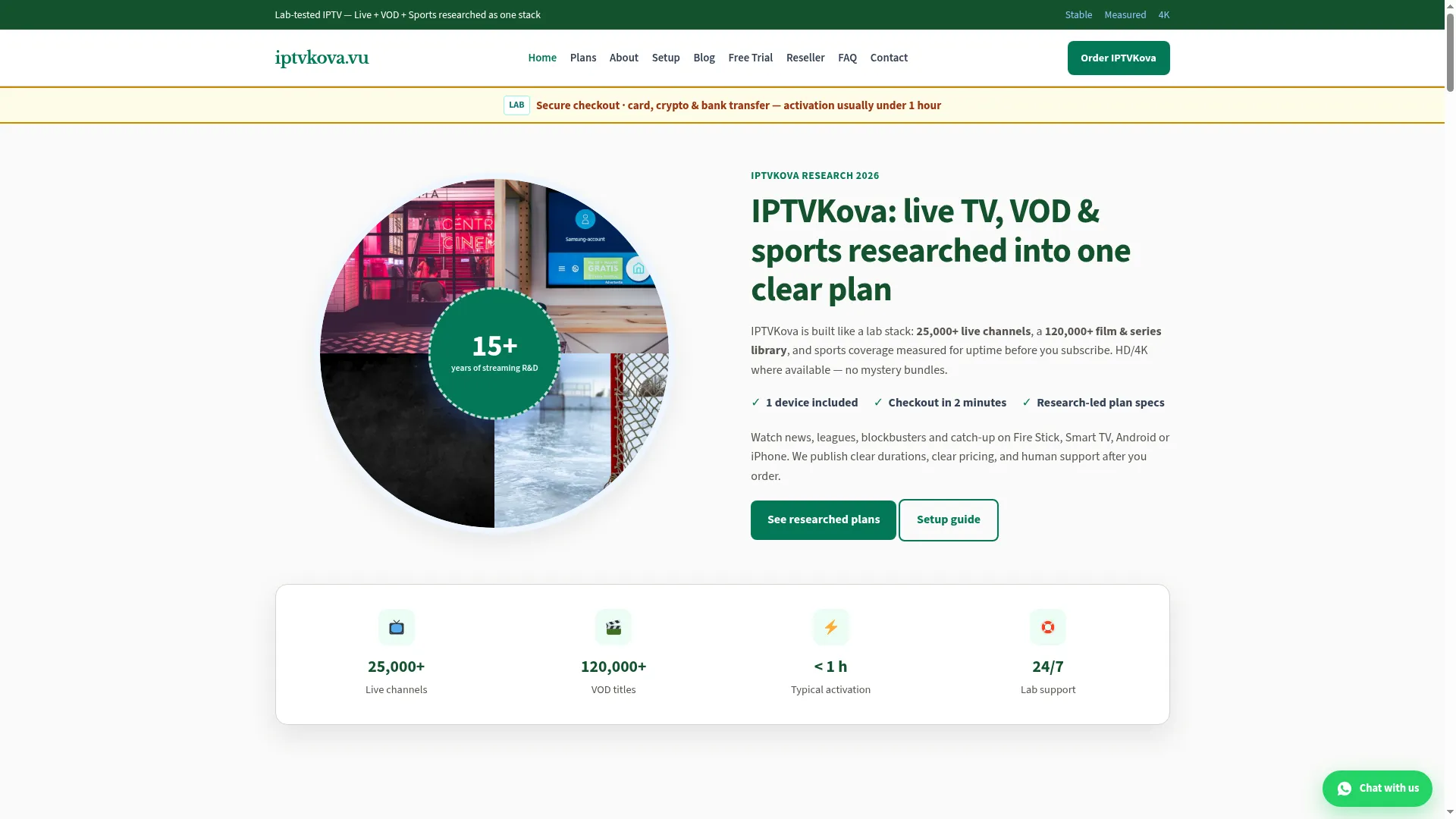This screenshot has width=1456, height=819.
Task: Click the Measured tag in top bar
Action: coord(1125,15)
